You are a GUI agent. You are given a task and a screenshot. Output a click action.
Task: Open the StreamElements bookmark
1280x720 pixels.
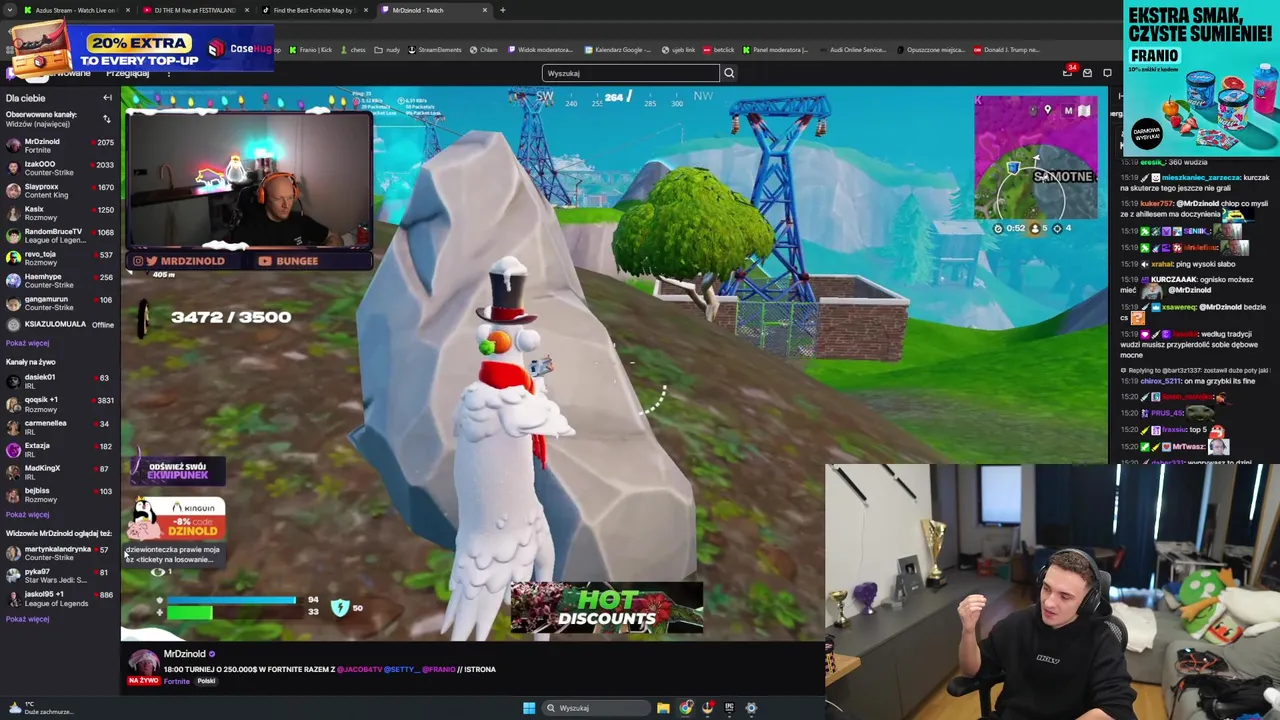coord(435,50)
